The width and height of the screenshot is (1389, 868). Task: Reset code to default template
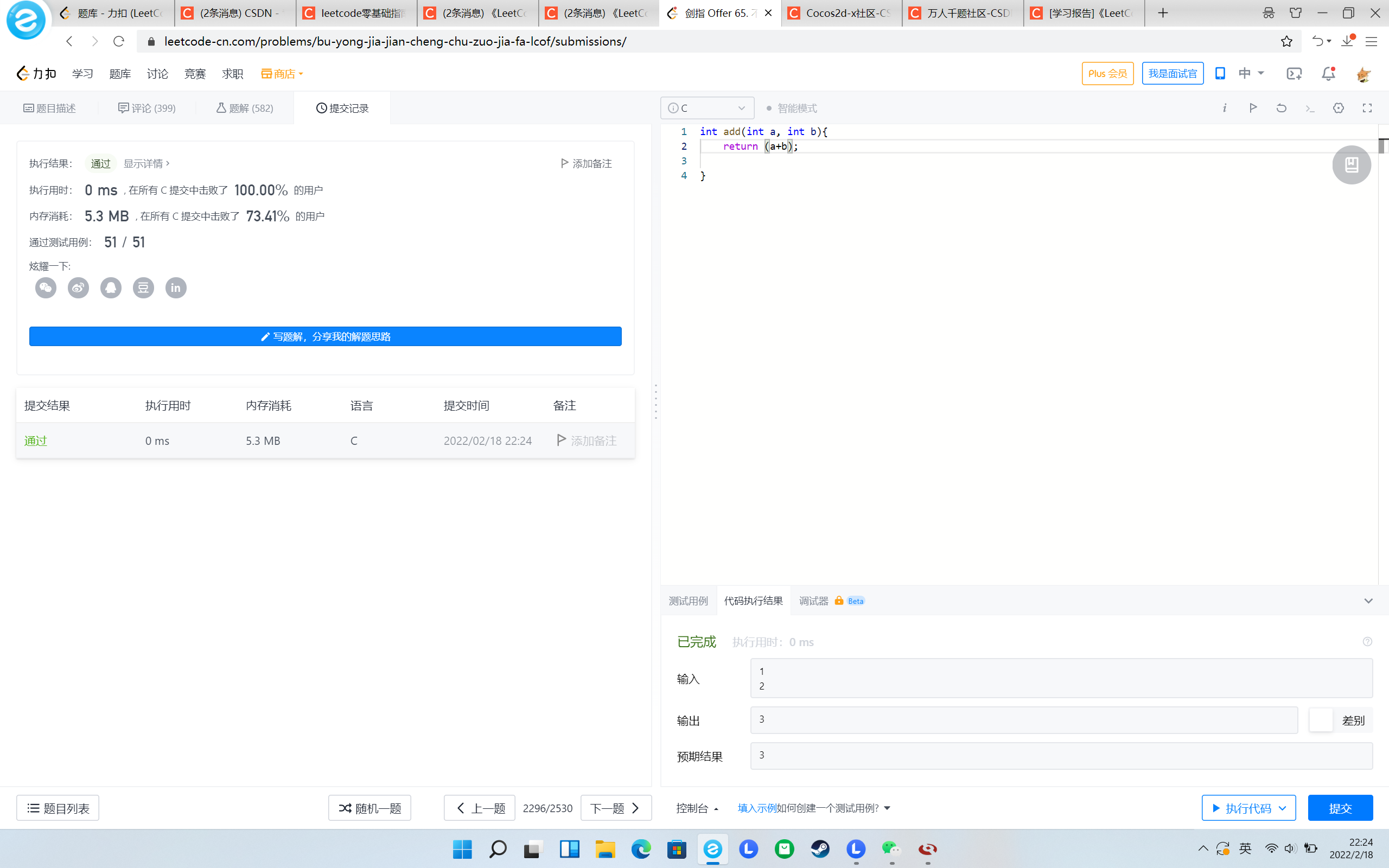(x=1281, y=108)
